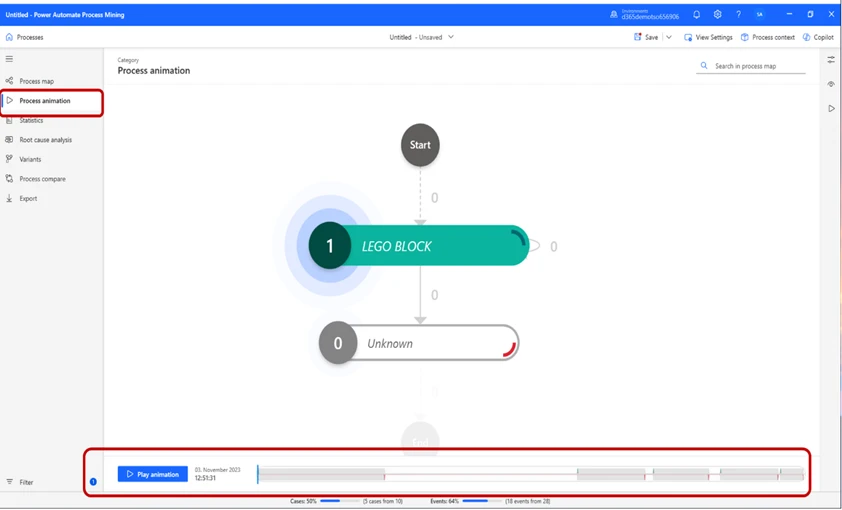The width and height of the screenshot is (842, 510).
Task: Open Process context
Action: coord(768,37)
